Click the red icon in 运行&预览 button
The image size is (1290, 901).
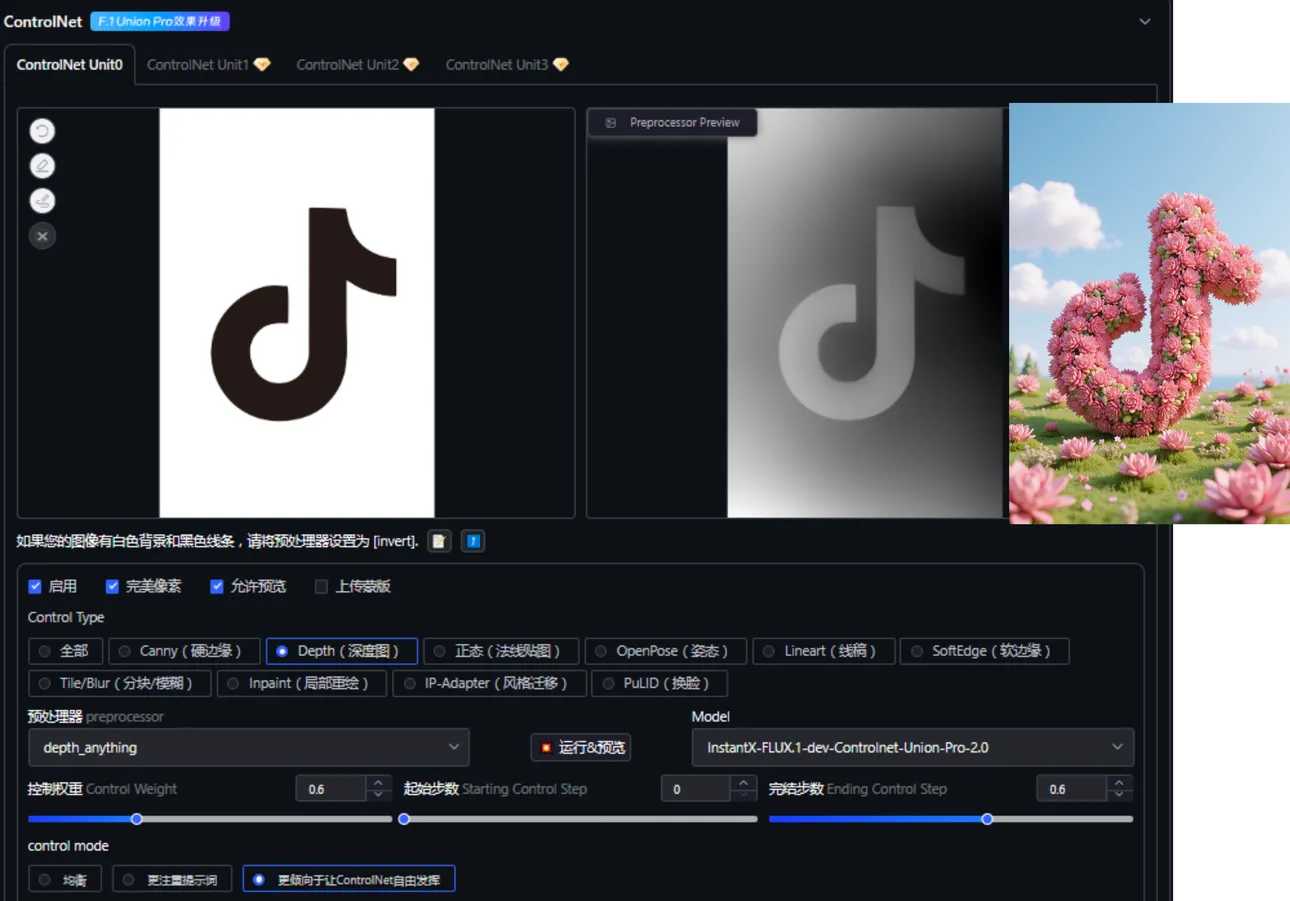click(x=546, y=747)
